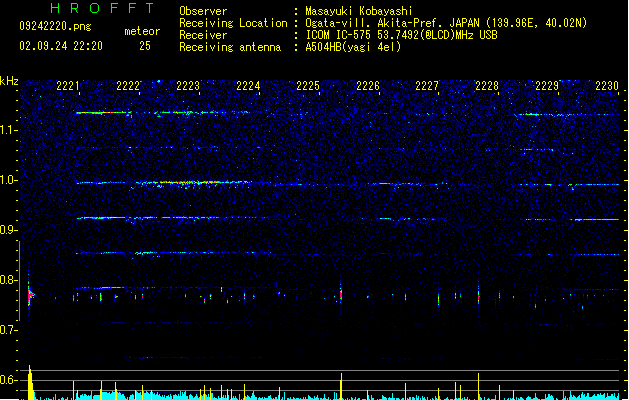Click the date stamp 02.09.24 22:20
The width and height of the screenshot is (629, 400).
pyautogui.click(x=61, y=46)
